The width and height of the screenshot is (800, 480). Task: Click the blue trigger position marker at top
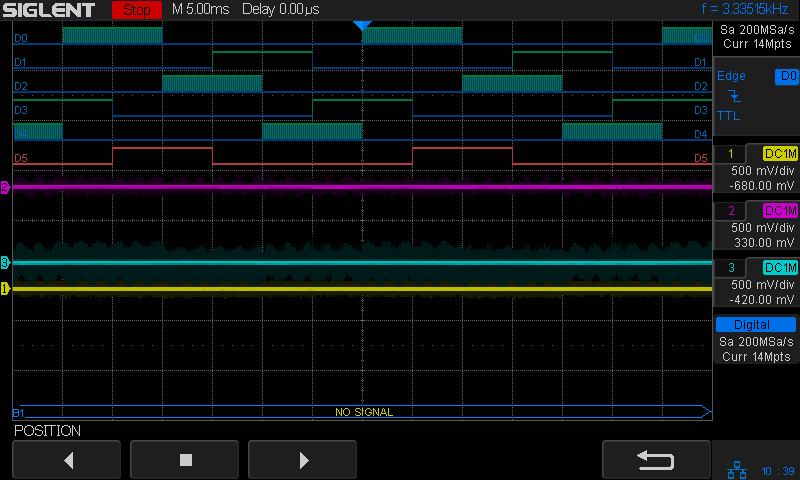[x=362, y=26]
